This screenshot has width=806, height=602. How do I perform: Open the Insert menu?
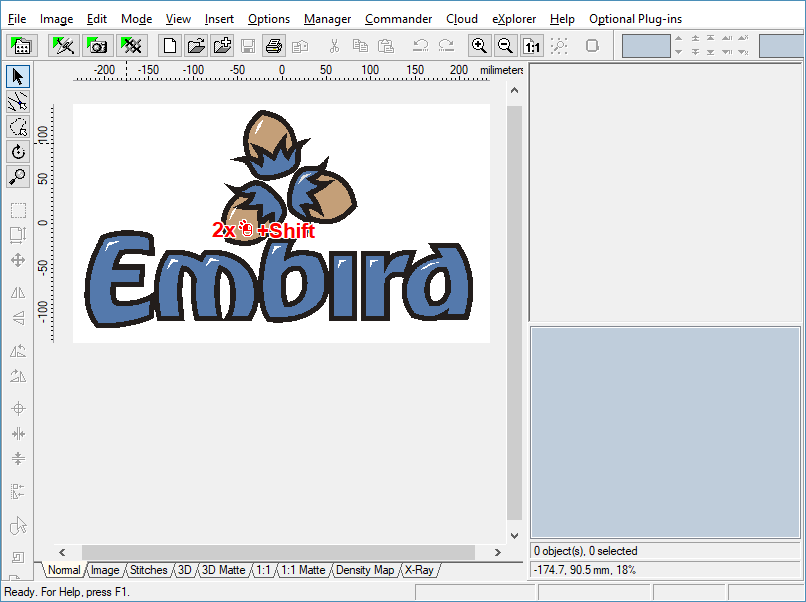click(x=219, y=19)
